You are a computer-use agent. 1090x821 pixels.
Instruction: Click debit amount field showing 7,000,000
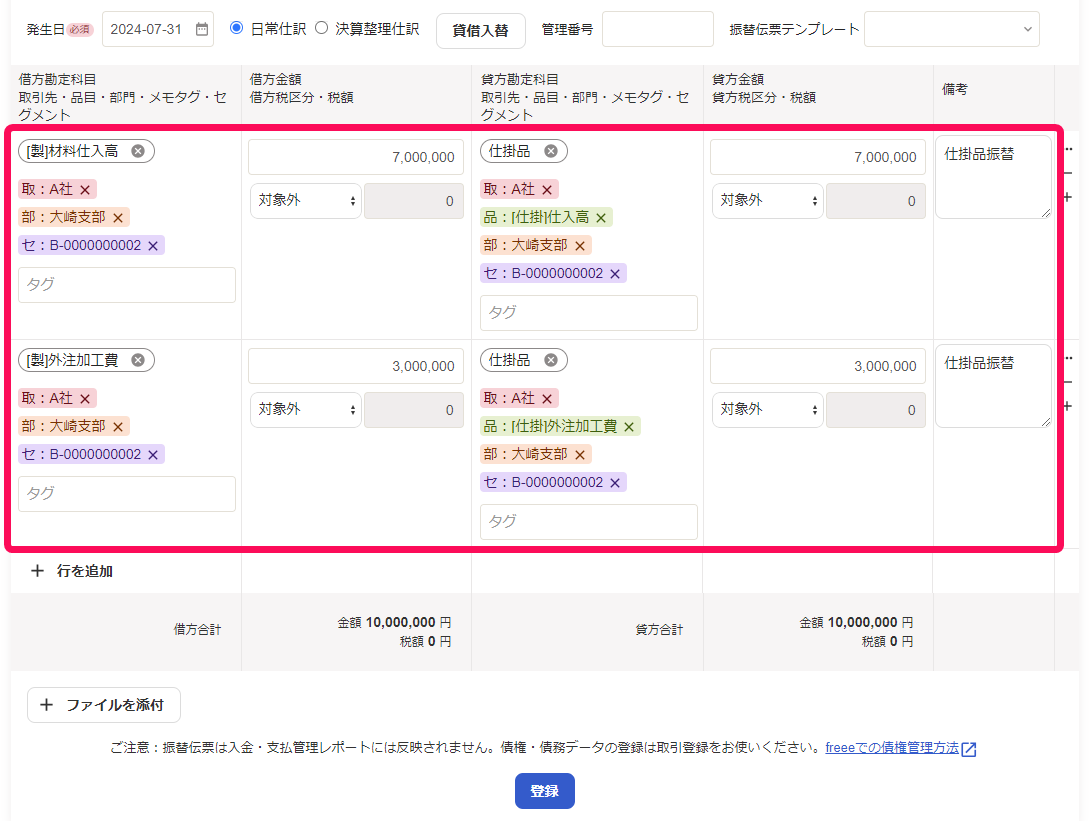(x=356, y=157)
